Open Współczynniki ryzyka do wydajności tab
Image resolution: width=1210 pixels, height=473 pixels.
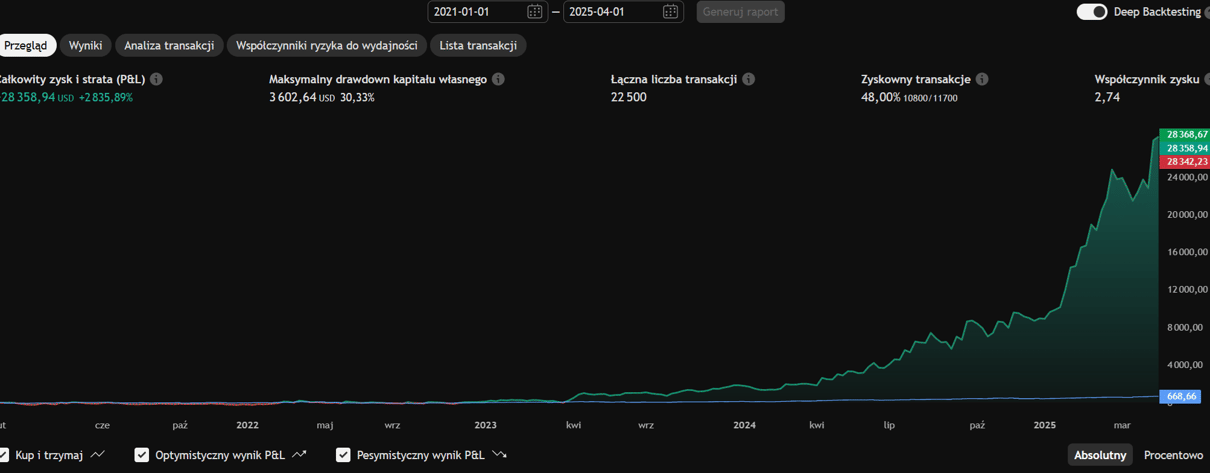(x=327, y=46)
